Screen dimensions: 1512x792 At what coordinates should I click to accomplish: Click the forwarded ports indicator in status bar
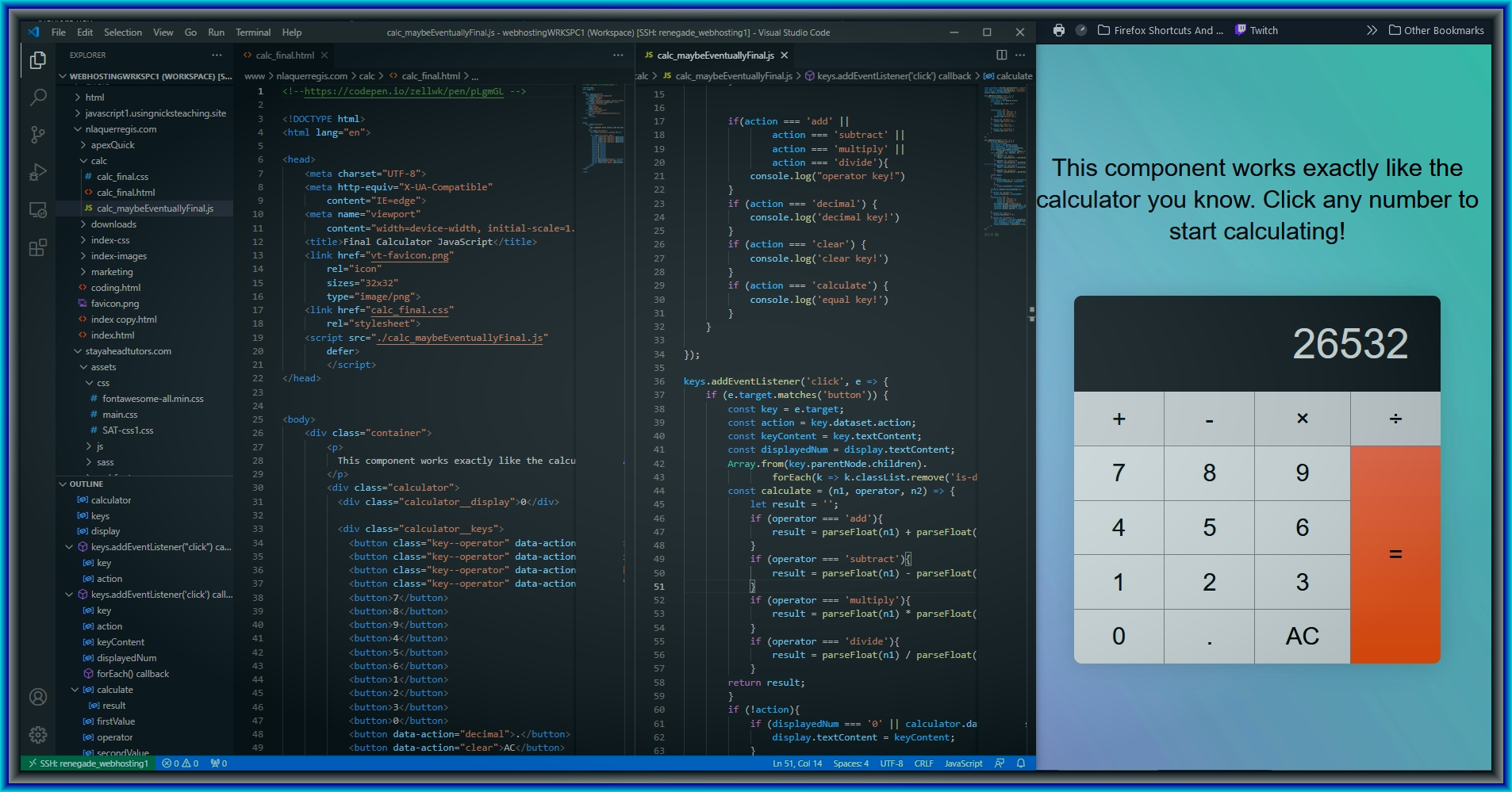(x=219, y=763)
